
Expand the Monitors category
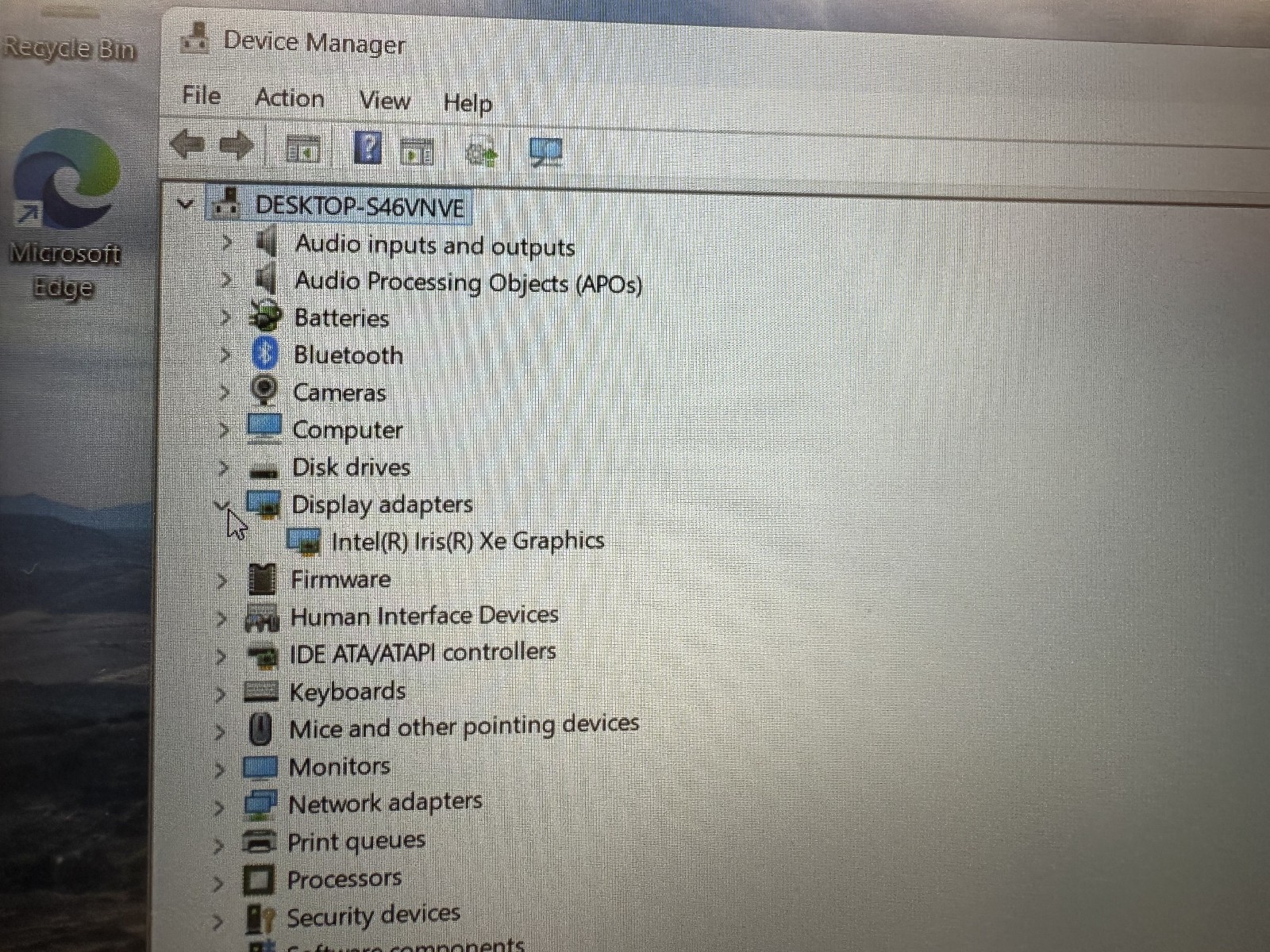[x=220, y=770]
